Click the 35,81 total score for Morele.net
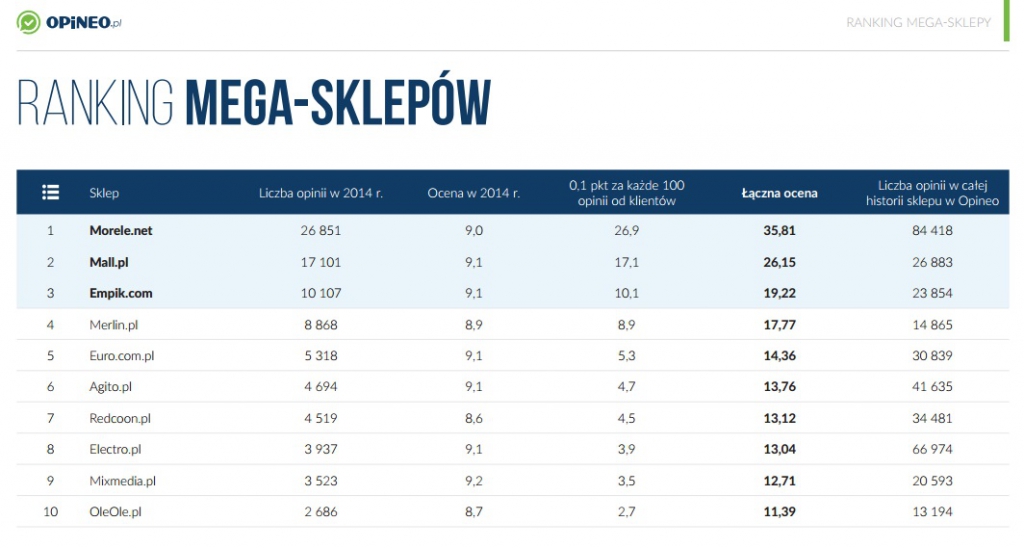Screen dimensions: 1024x548 779,231
